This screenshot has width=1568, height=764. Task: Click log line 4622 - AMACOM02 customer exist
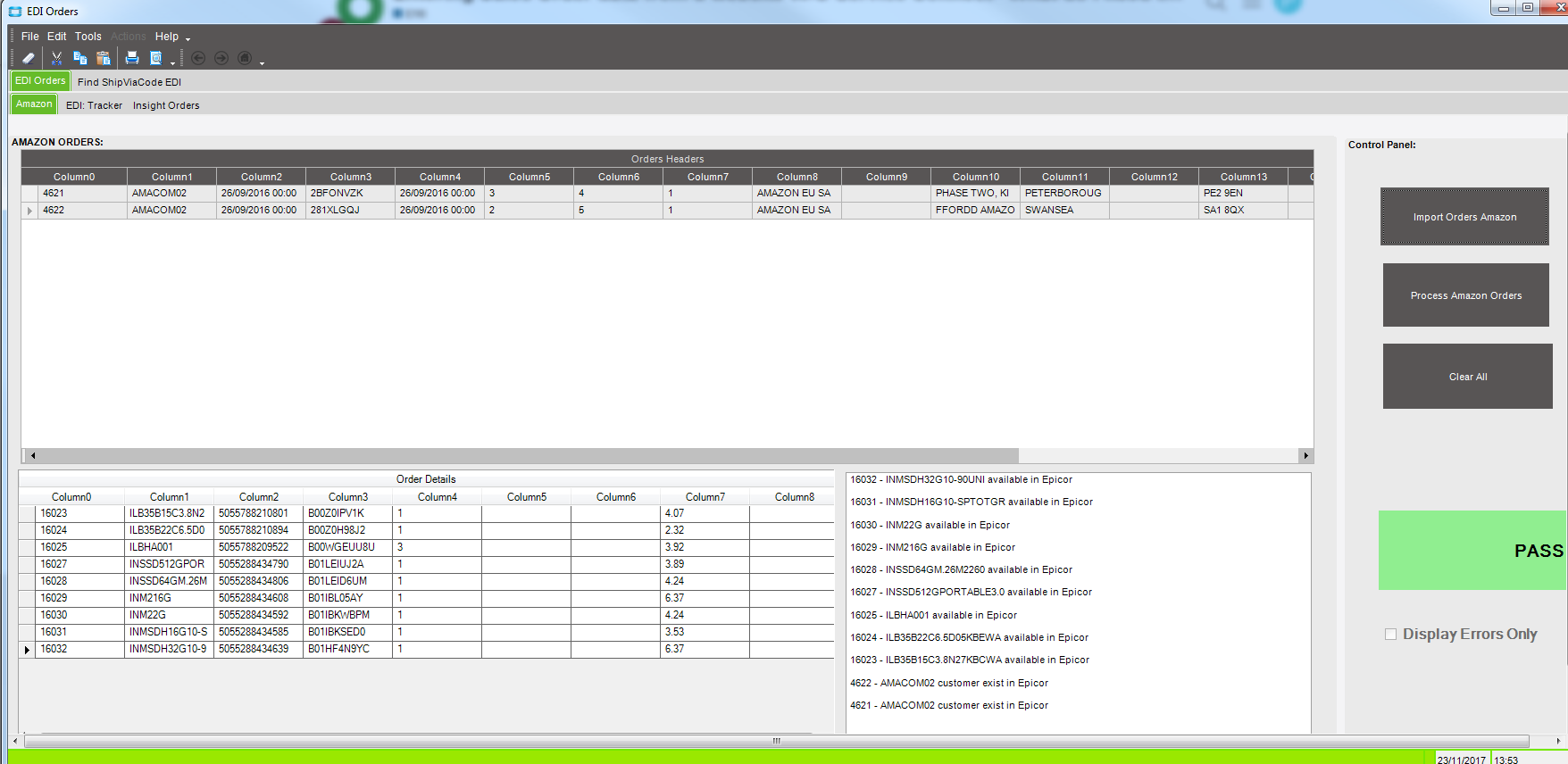pyautogui.click(x=949, y=684)
